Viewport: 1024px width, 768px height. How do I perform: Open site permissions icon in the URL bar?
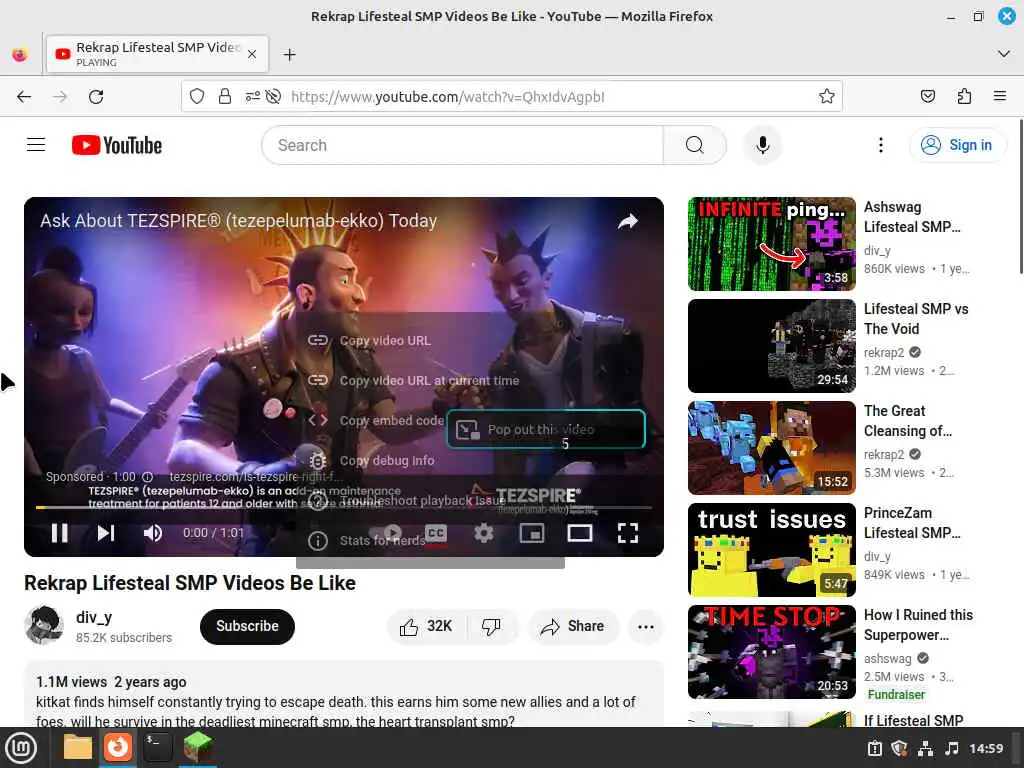pos(253,97)
